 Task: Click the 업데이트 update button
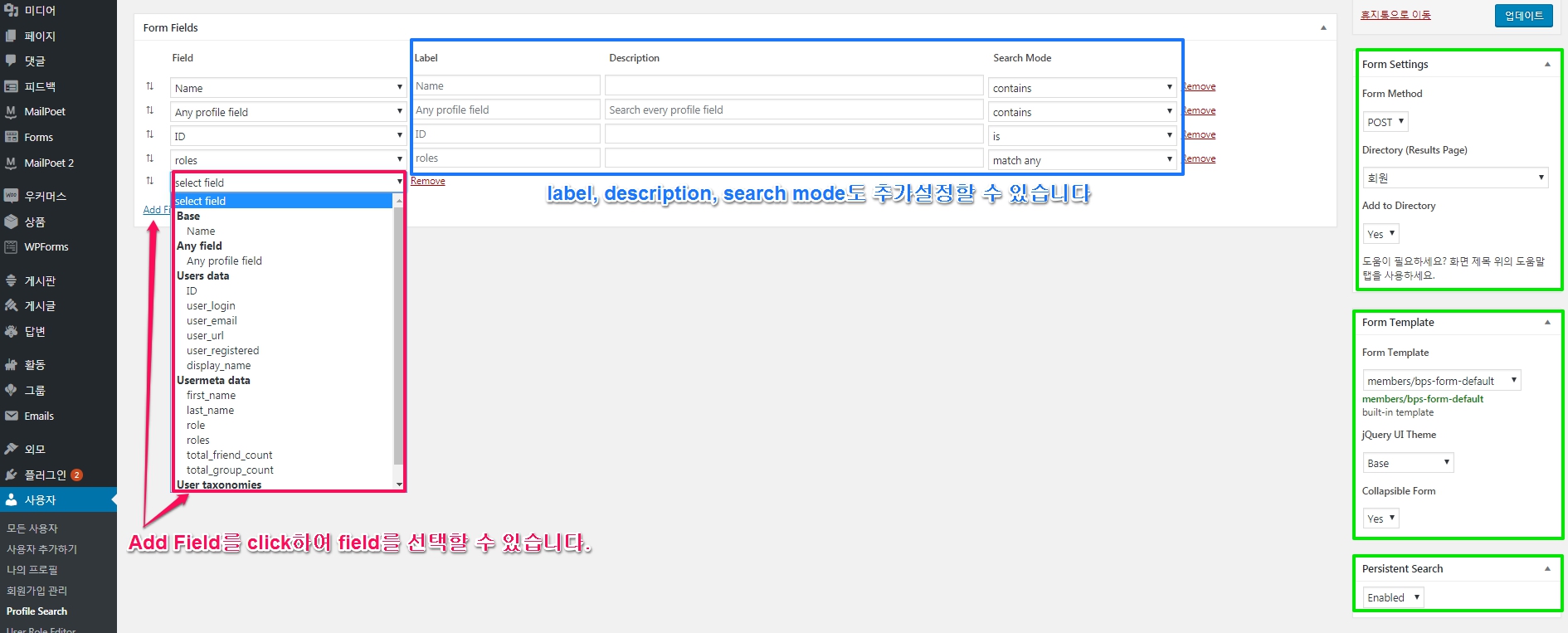coord(1523,16)
